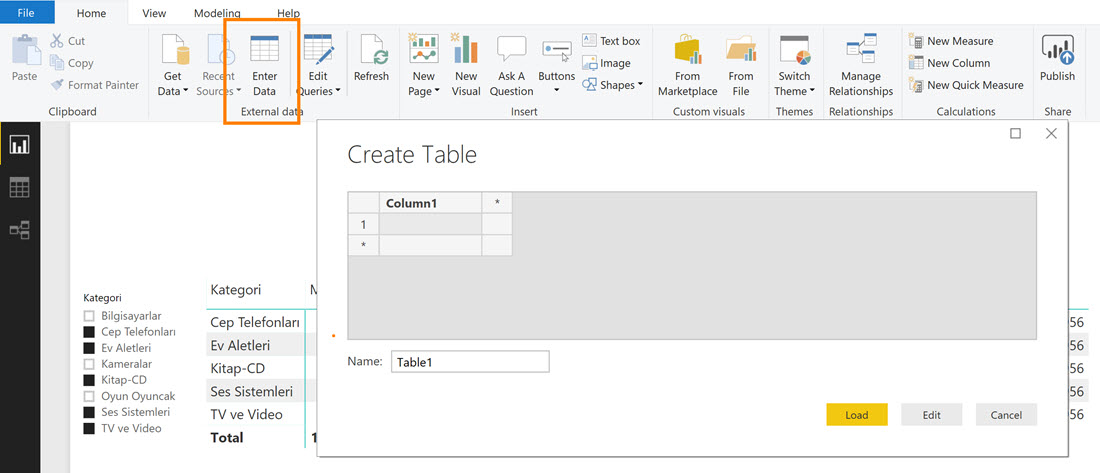Click the table Name input field

470,362
